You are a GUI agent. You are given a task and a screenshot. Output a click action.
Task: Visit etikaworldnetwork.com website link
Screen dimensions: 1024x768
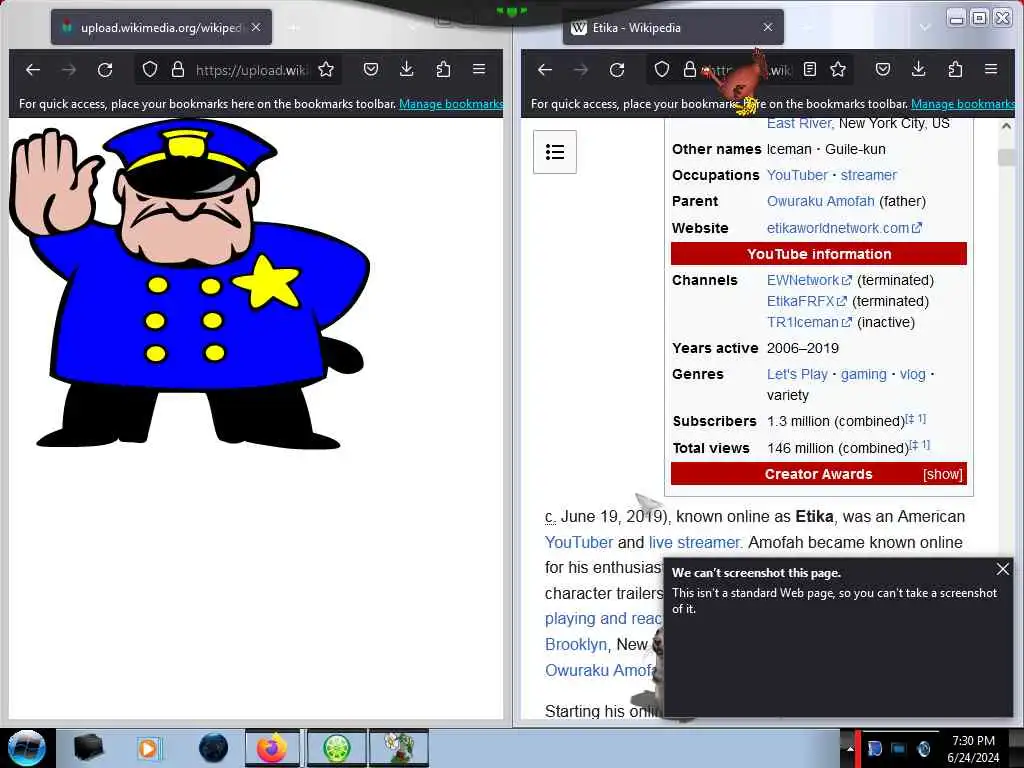tap(844, 228)
